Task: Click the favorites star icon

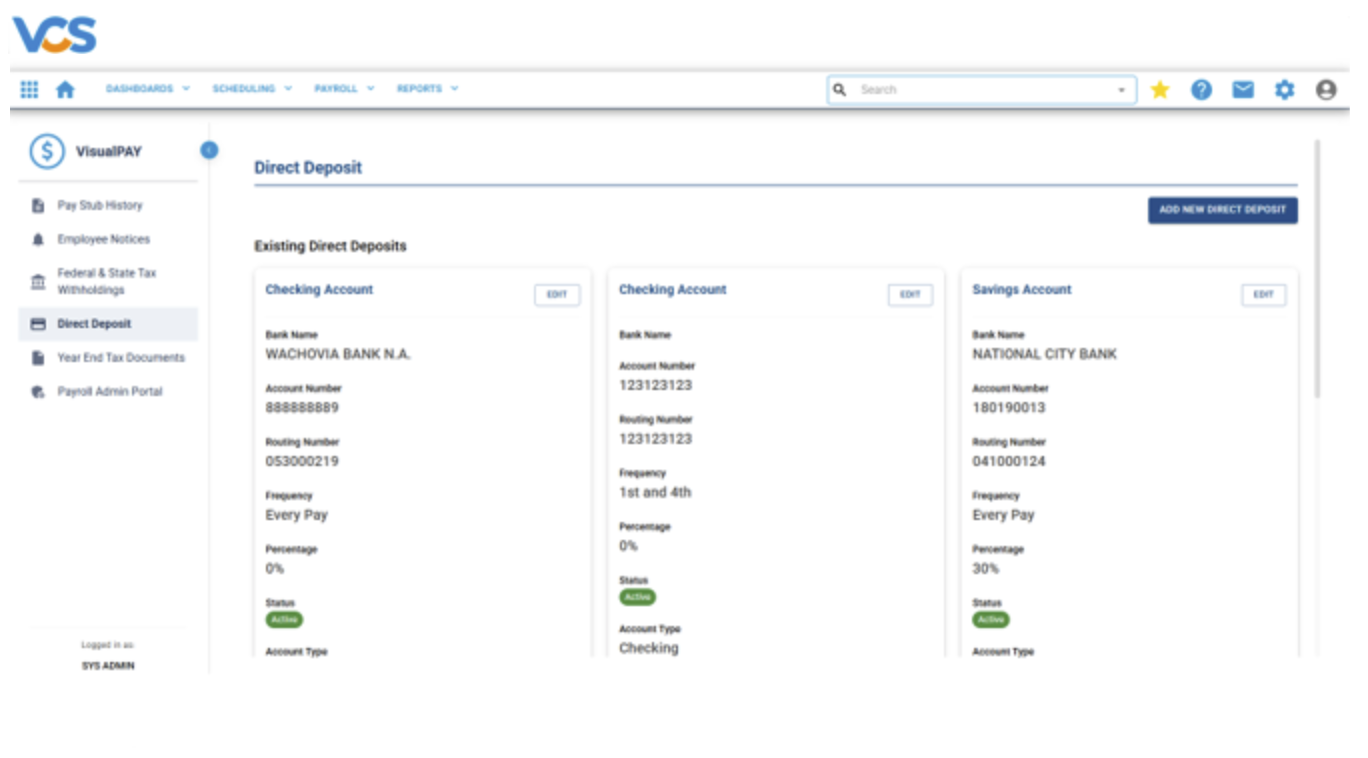Action: click(x=1160, y=89)
